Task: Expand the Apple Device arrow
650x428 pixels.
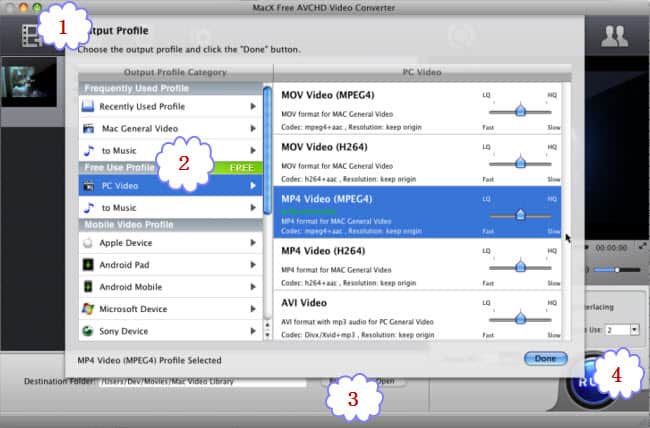Action: pos(253,243)
